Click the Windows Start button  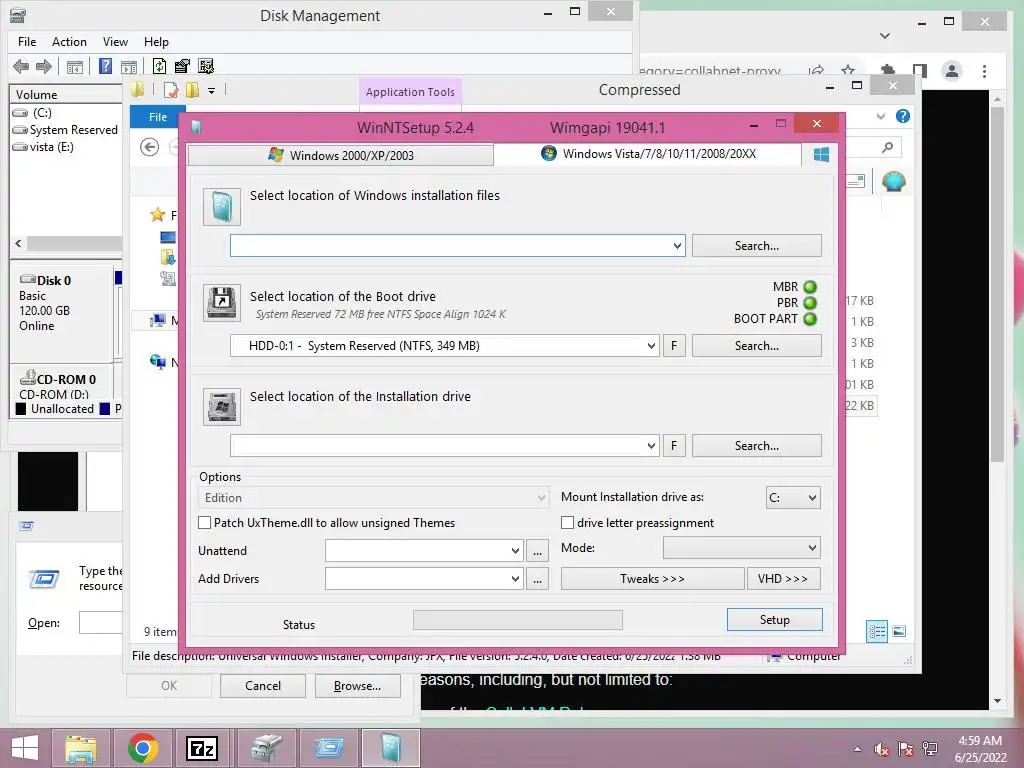tap(25, 748)
